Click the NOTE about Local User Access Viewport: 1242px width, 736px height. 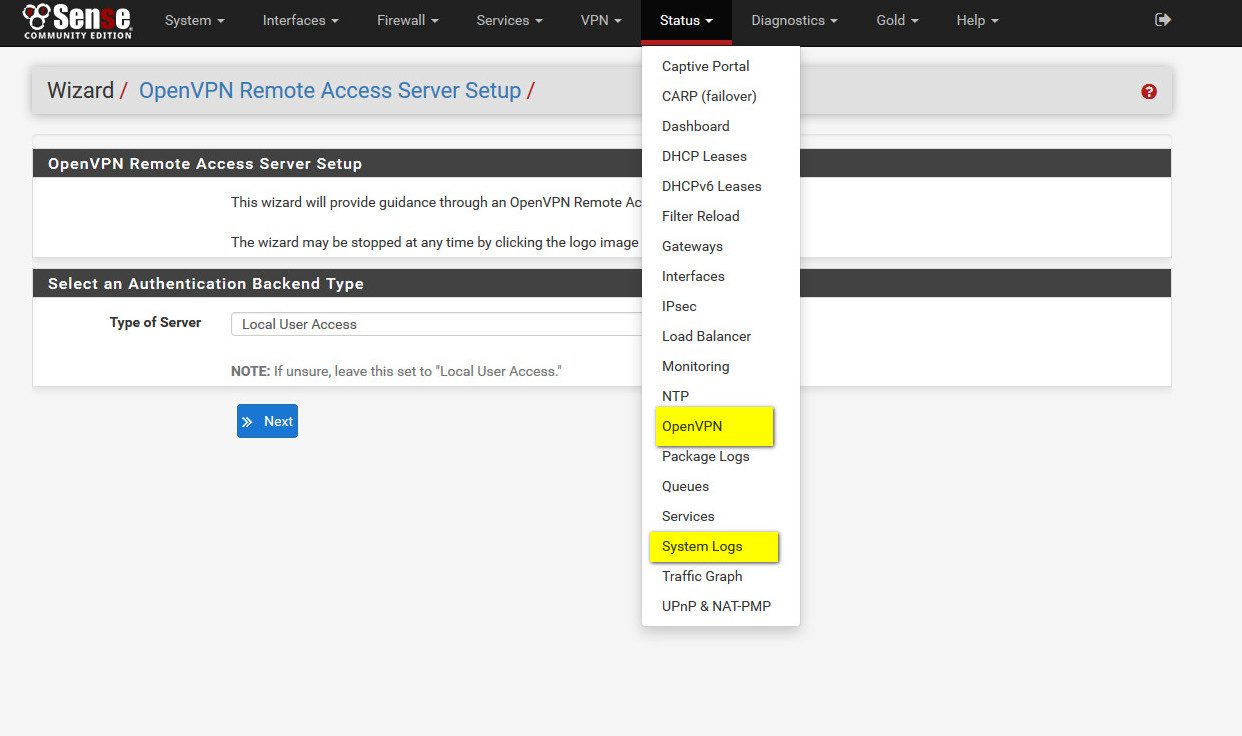397,371
